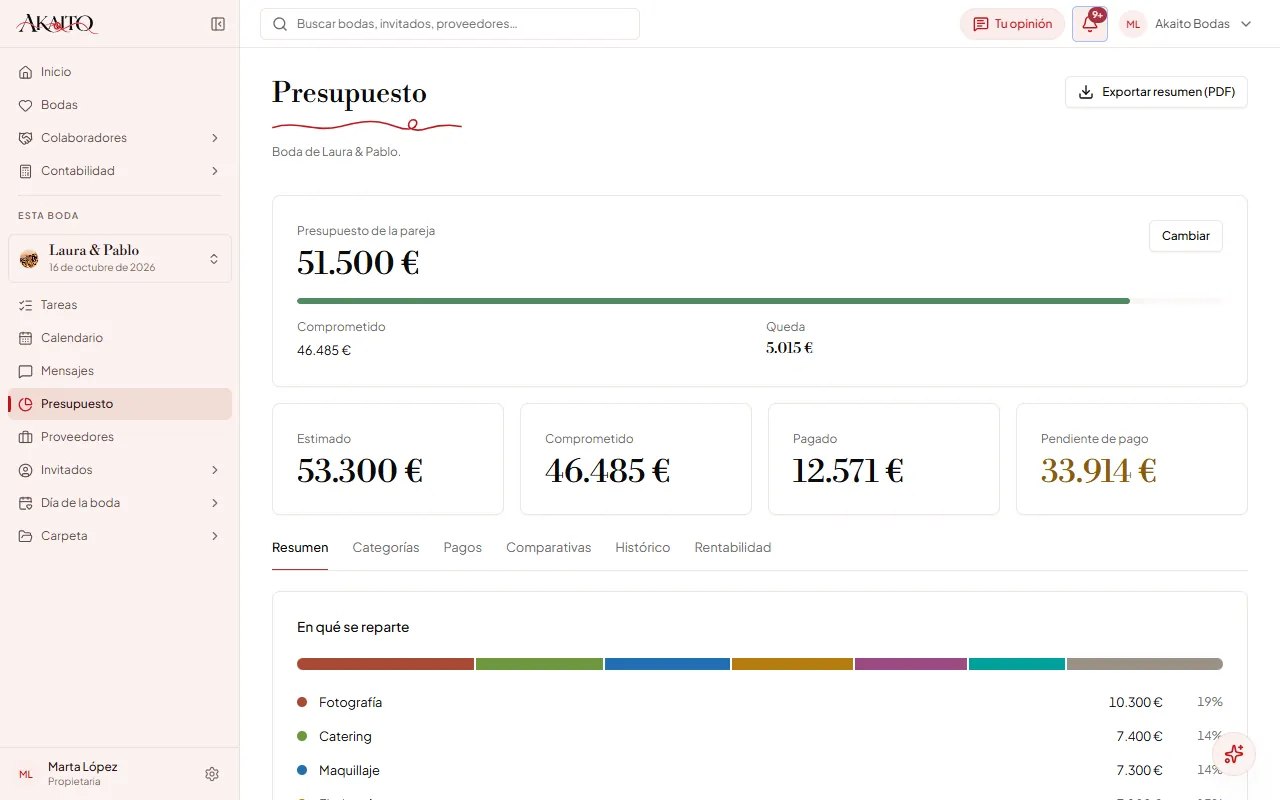Viewport: 1280px width, 800px height.
Task: Click the Catering row in the breakdown
Action: tap(760, 736)
